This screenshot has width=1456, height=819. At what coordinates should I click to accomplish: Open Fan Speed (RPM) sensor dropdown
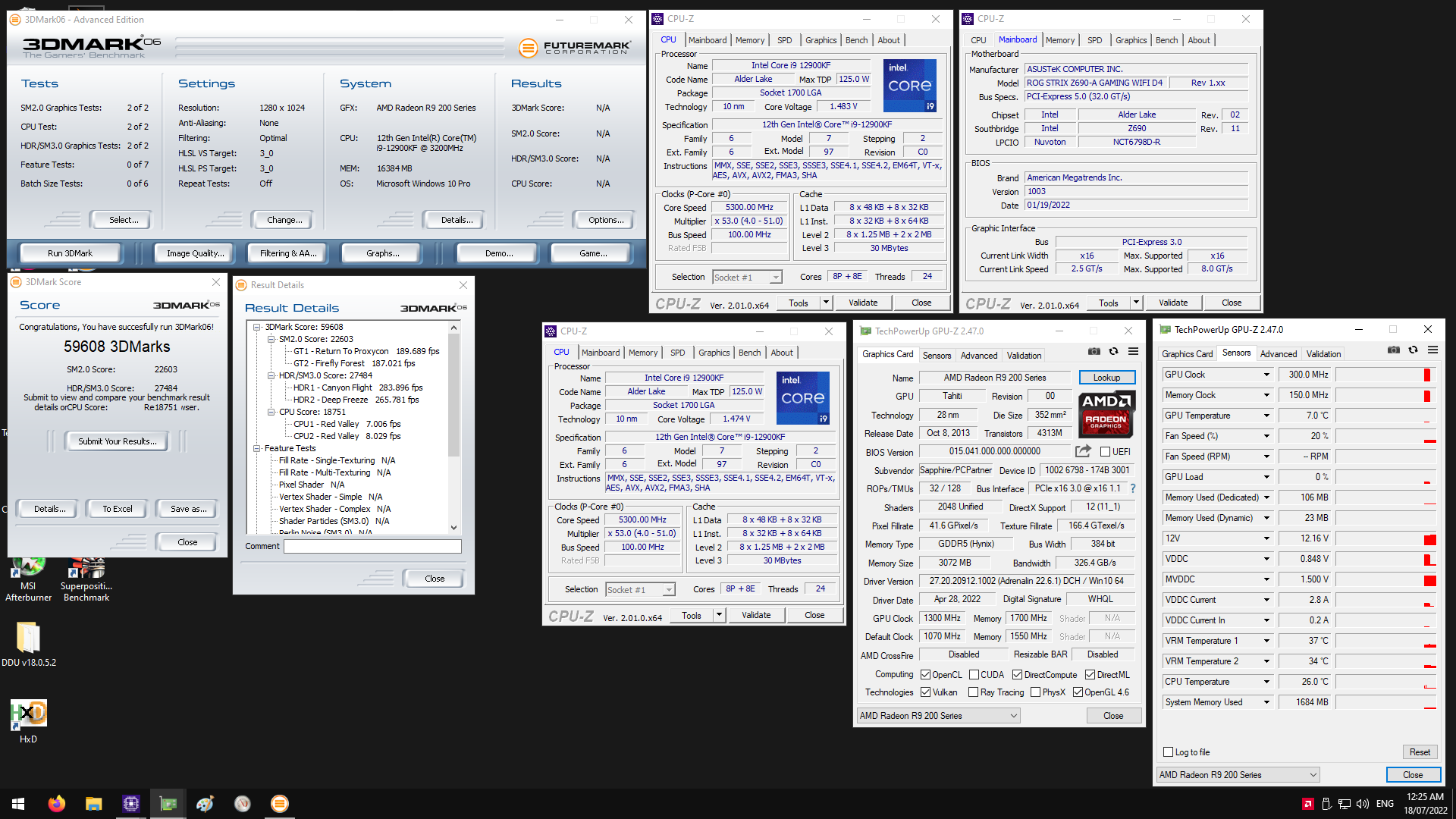point(1266,457)
